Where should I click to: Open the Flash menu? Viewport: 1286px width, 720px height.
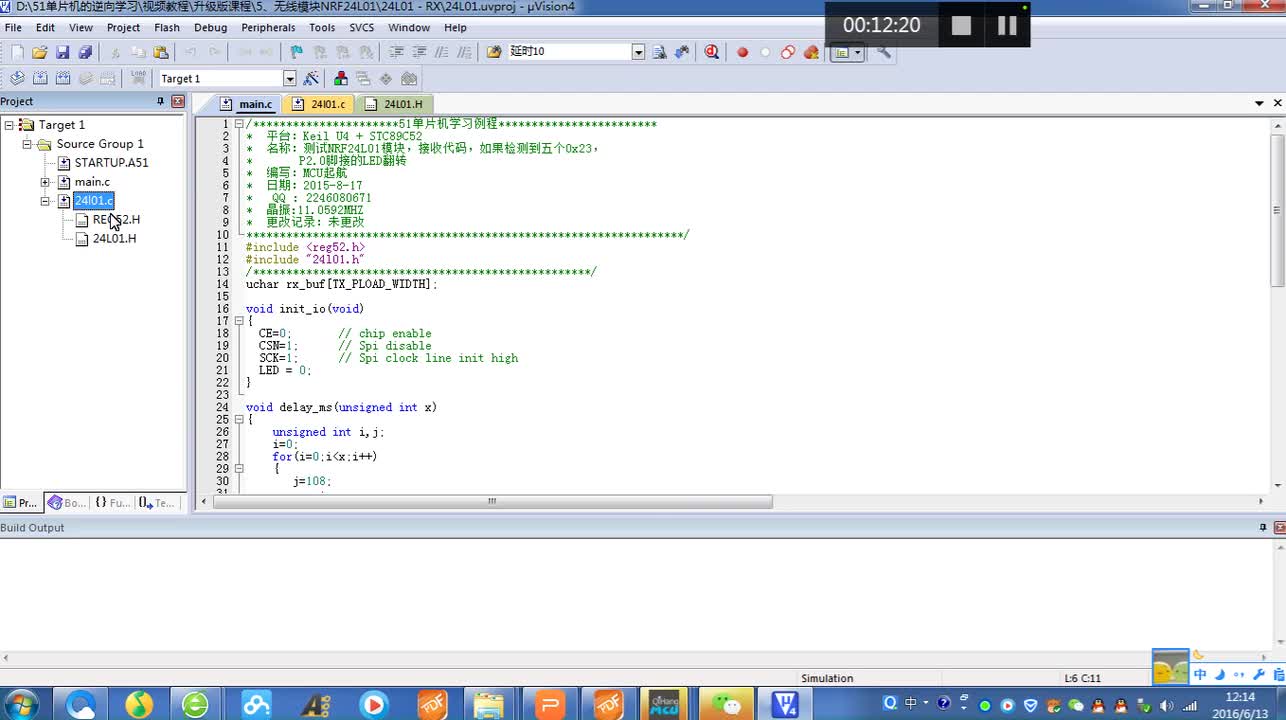167,28
